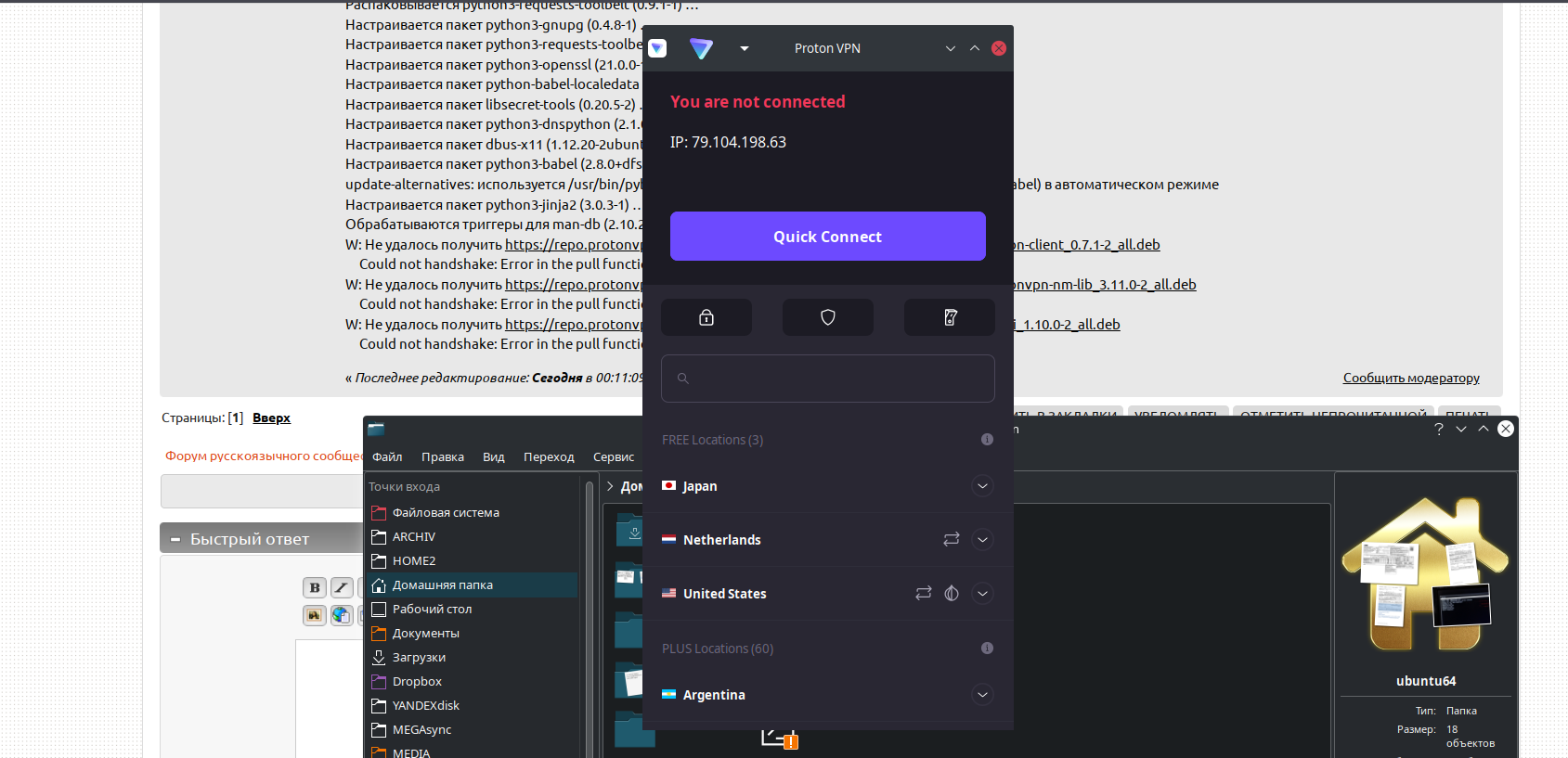1568x758 pixels.
Task: Click the ubuntu64 home folder preview image
Action: (x=1426, y=574)
